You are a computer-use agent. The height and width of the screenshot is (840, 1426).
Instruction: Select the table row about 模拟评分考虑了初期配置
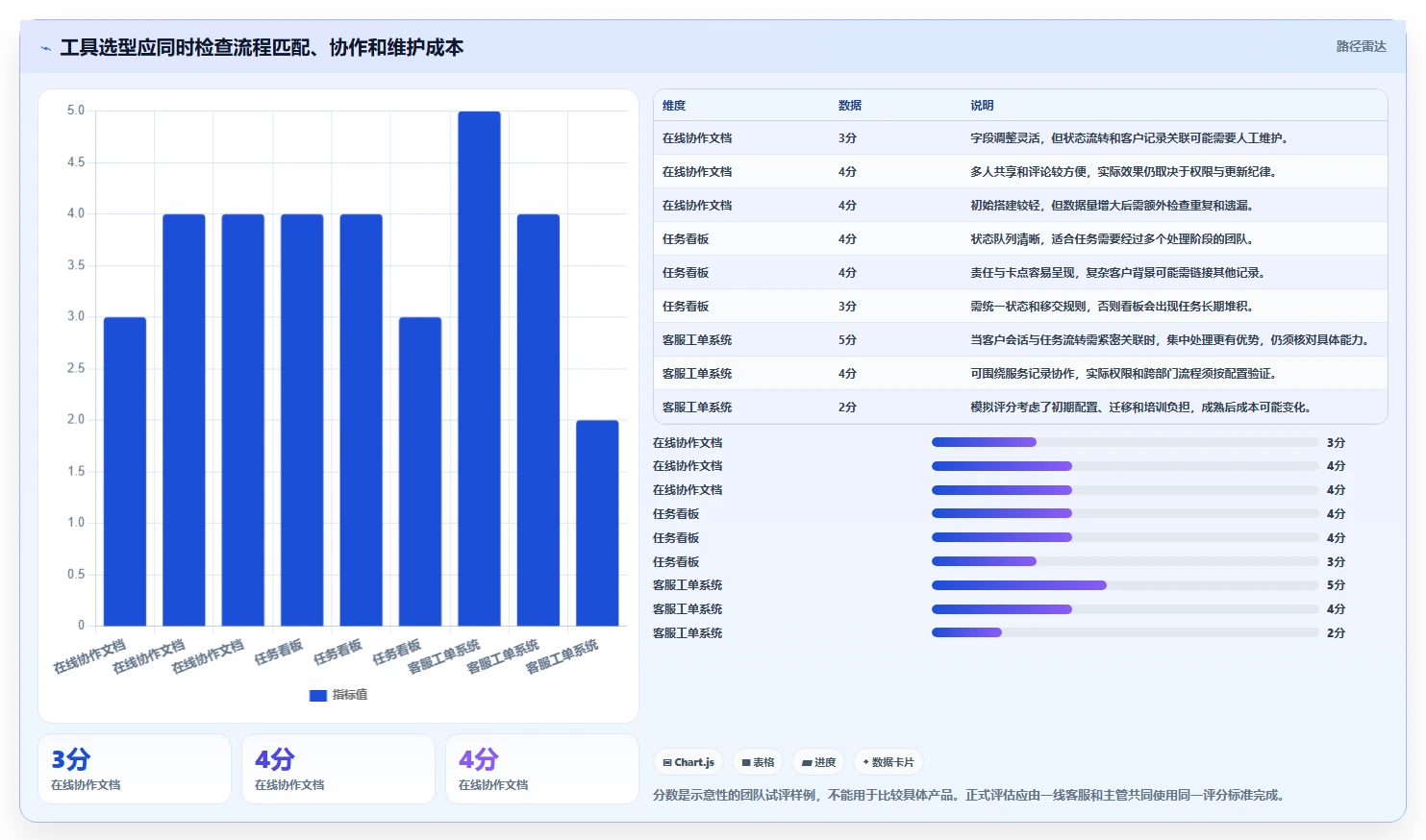point(1020,408)
